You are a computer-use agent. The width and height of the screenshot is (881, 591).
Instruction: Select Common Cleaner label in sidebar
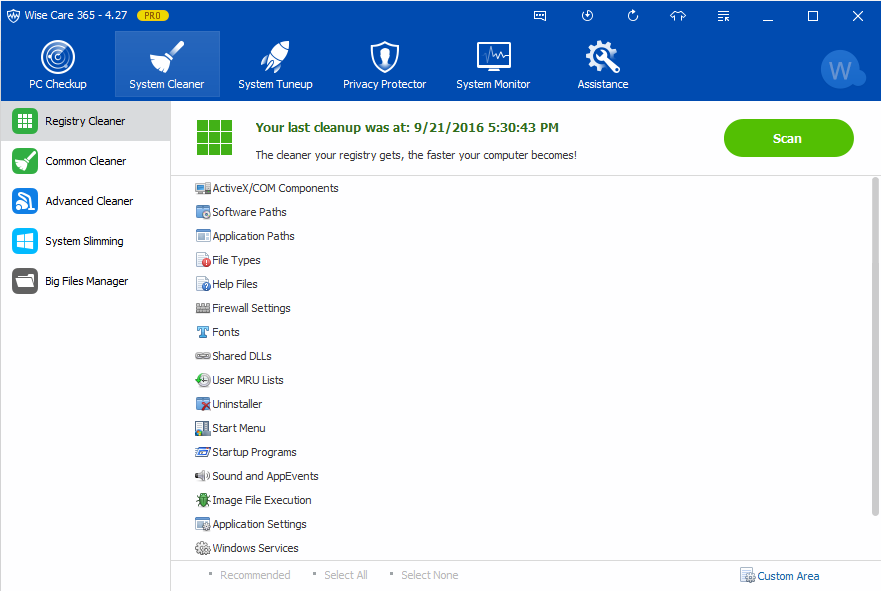coord(86,161)
